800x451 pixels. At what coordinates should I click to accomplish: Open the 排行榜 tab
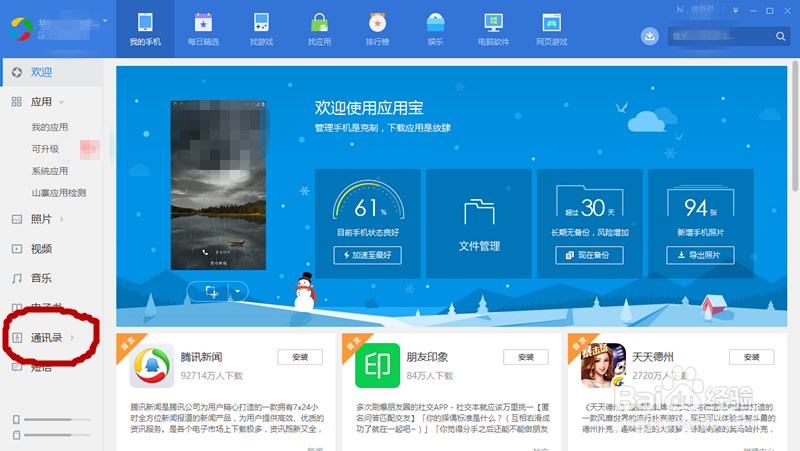pyautogui.click(x=378, y=29)
